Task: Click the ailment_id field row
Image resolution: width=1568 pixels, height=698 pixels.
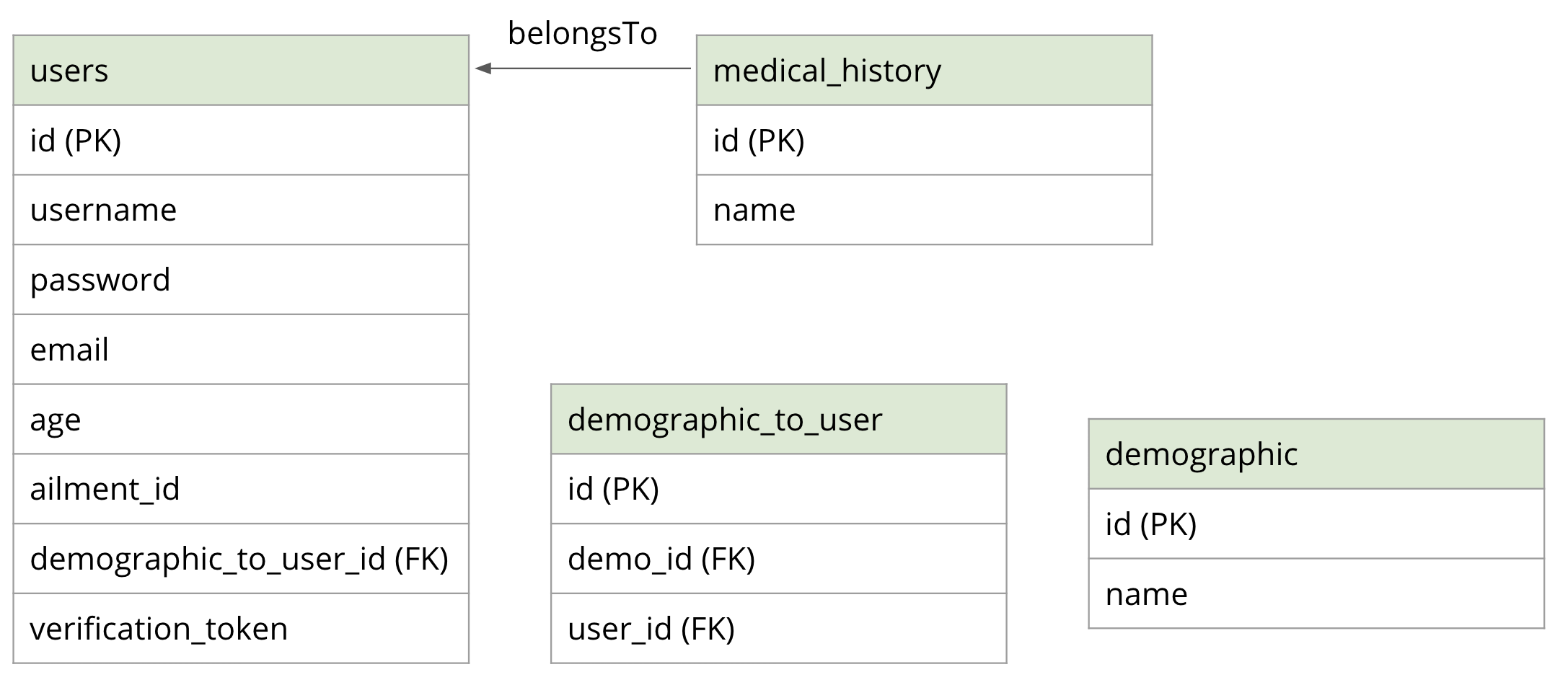Action: tap(241, 489)
